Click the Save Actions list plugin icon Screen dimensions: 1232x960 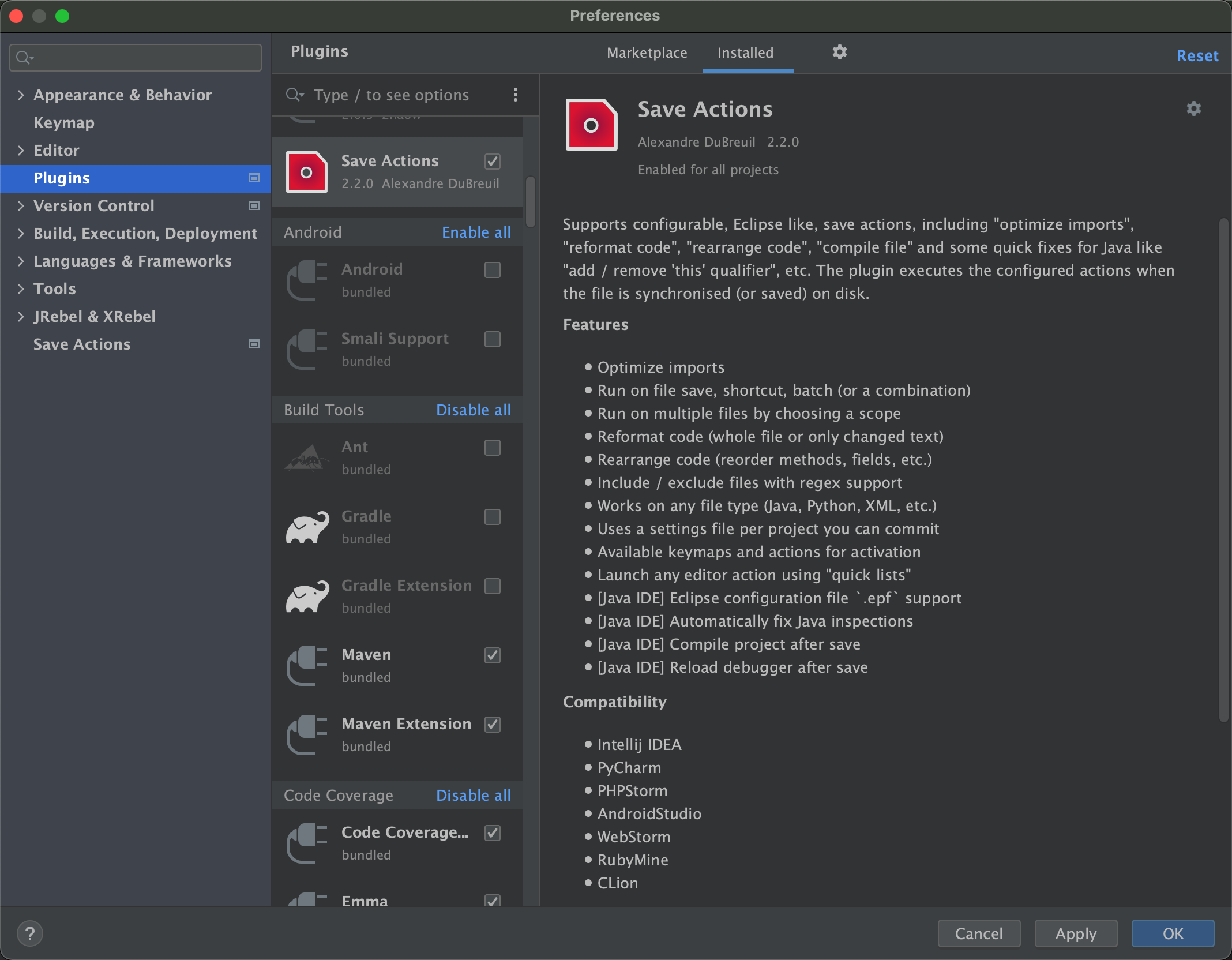[x=307, y=172]
